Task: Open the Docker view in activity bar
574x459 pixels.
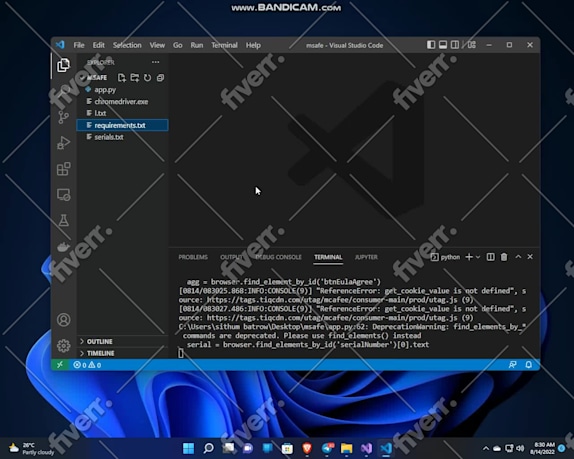Action: (63, 247)
